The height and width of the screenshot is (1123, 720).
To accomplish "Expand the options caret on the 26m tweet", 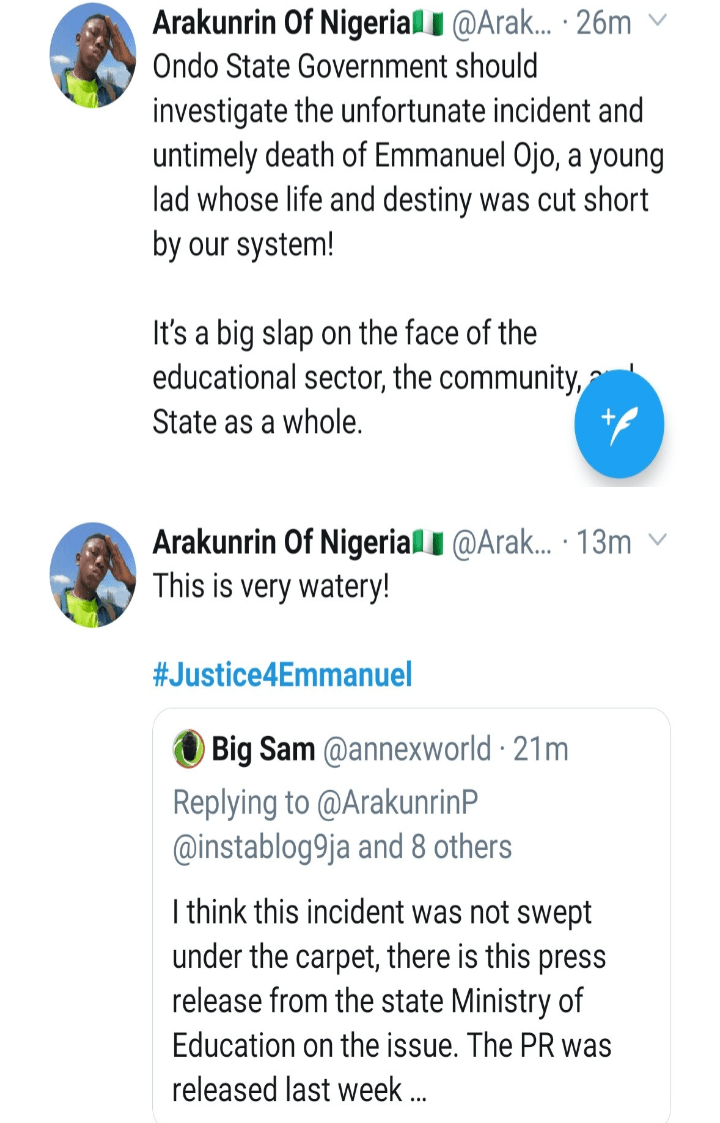I will (657, 22).
